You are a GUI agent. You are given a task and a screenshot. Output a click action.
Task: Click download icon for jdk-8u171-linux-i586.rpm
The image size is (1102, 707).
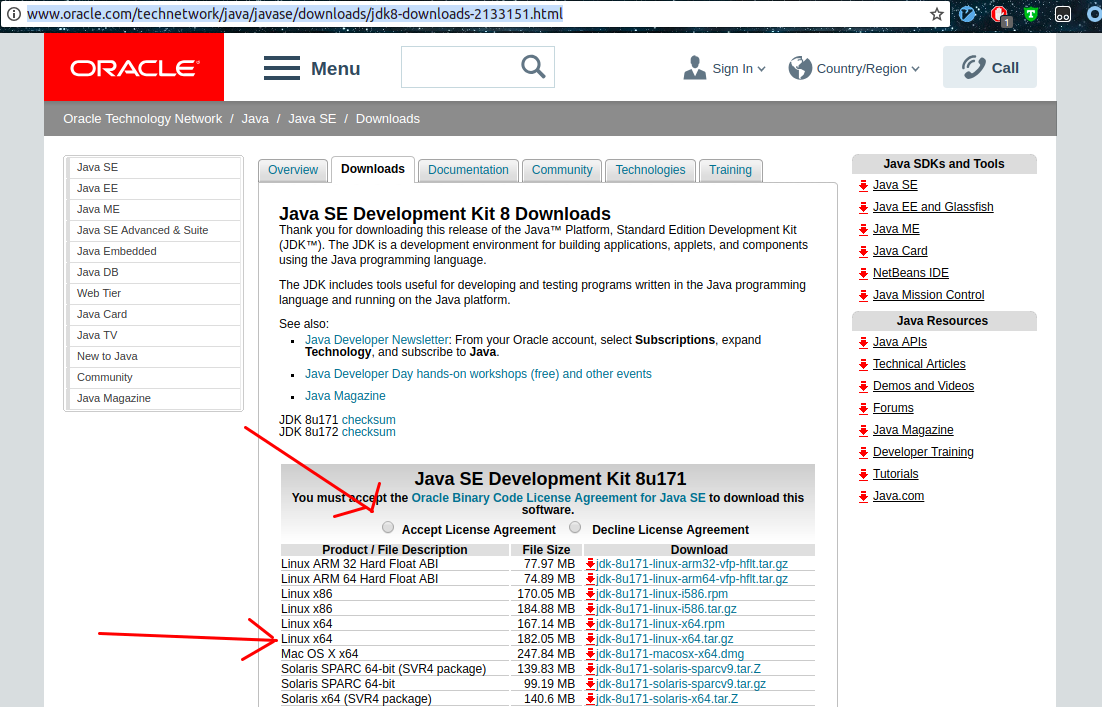[590, 594]
